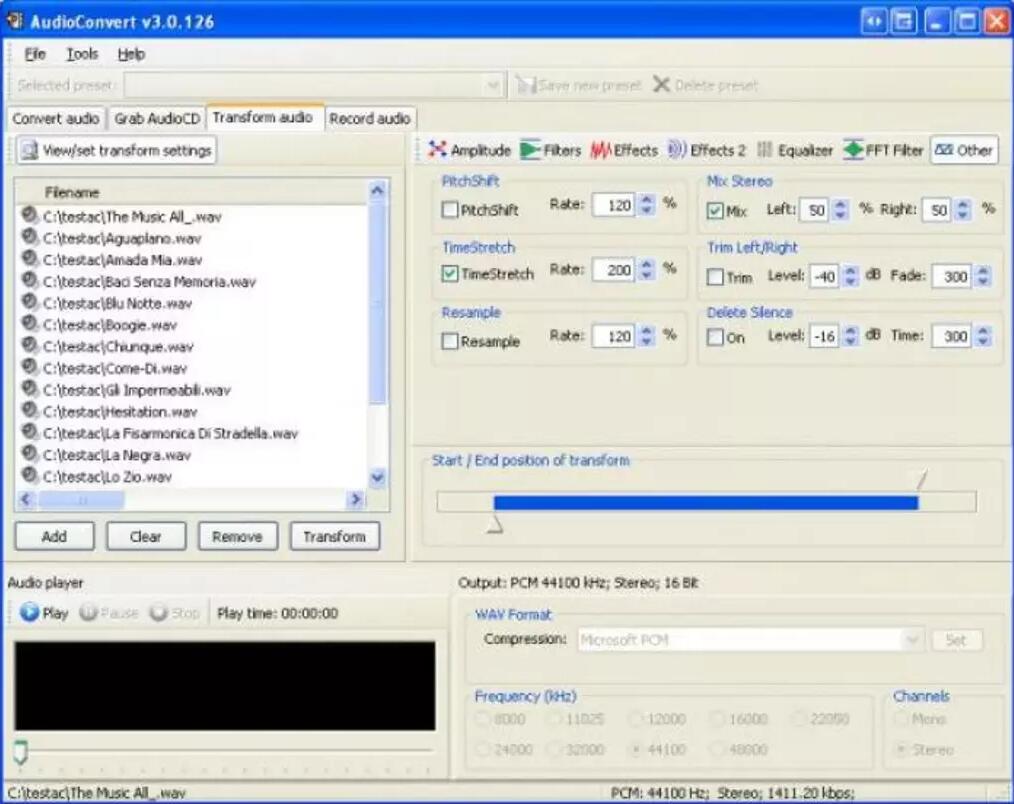Open the File menu
This screenshot has height=804, width=1014.
coord(35,54)
